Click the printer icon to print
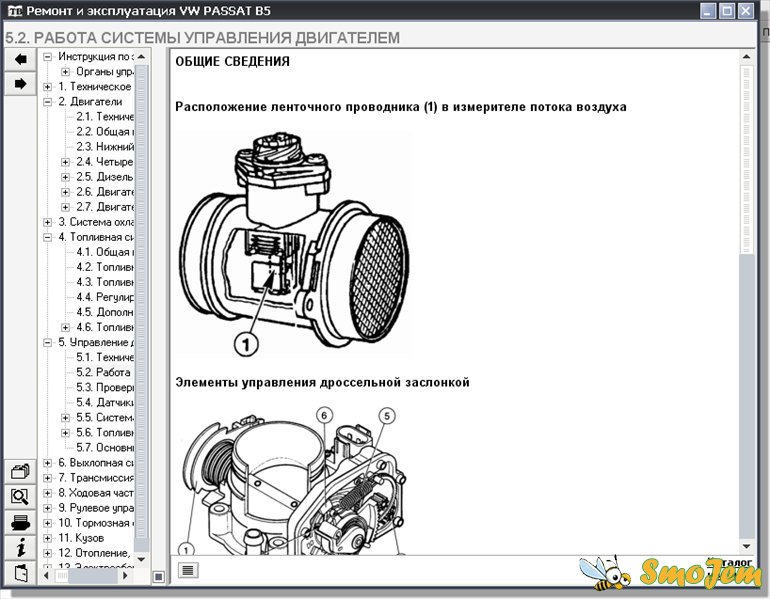 pyautogui.click(x=20, y=523)
